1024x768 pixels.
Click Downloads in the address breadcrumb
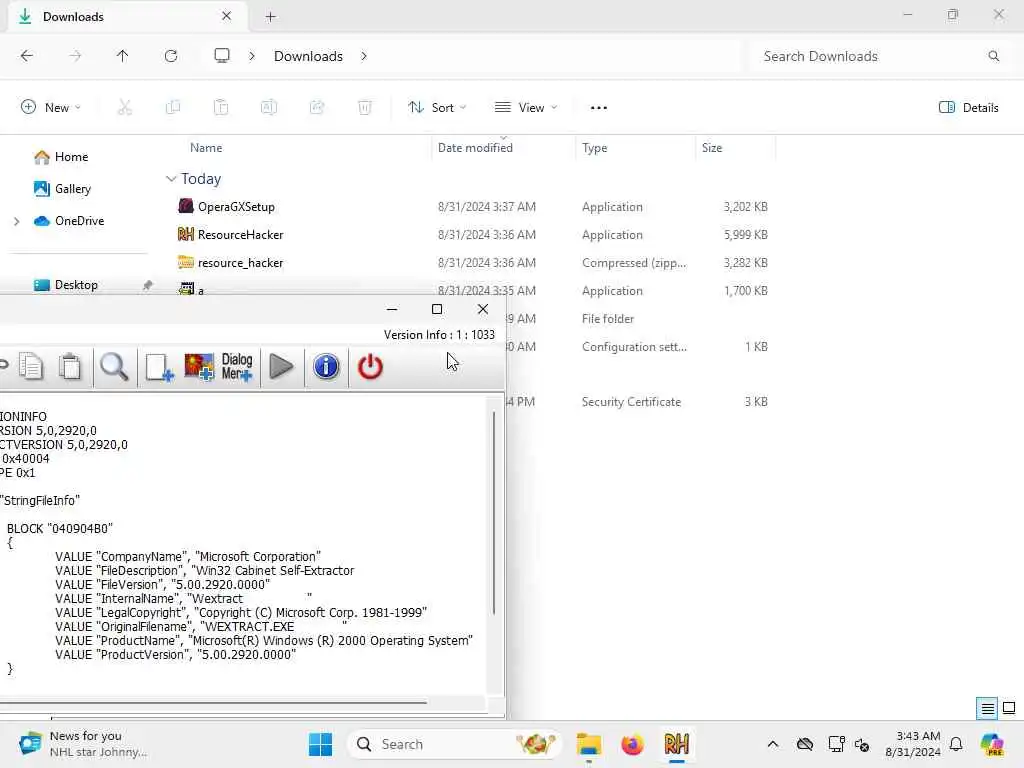tap(308, 56)
